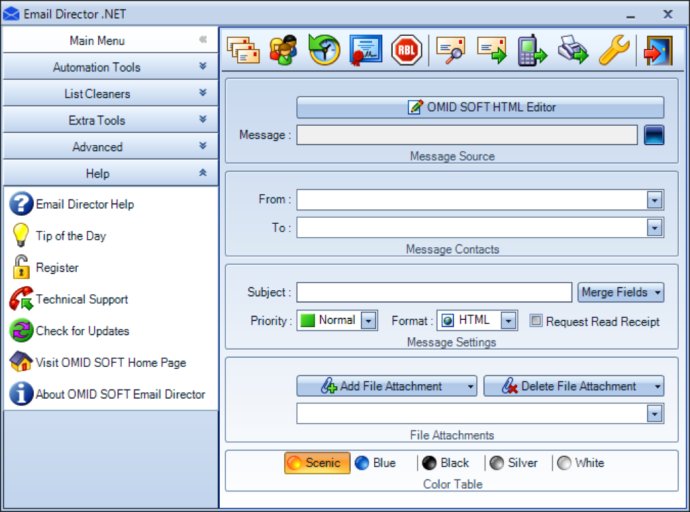Click Add File Attachment button
This screenshot has height=512, width=690.
click(387, 386)
